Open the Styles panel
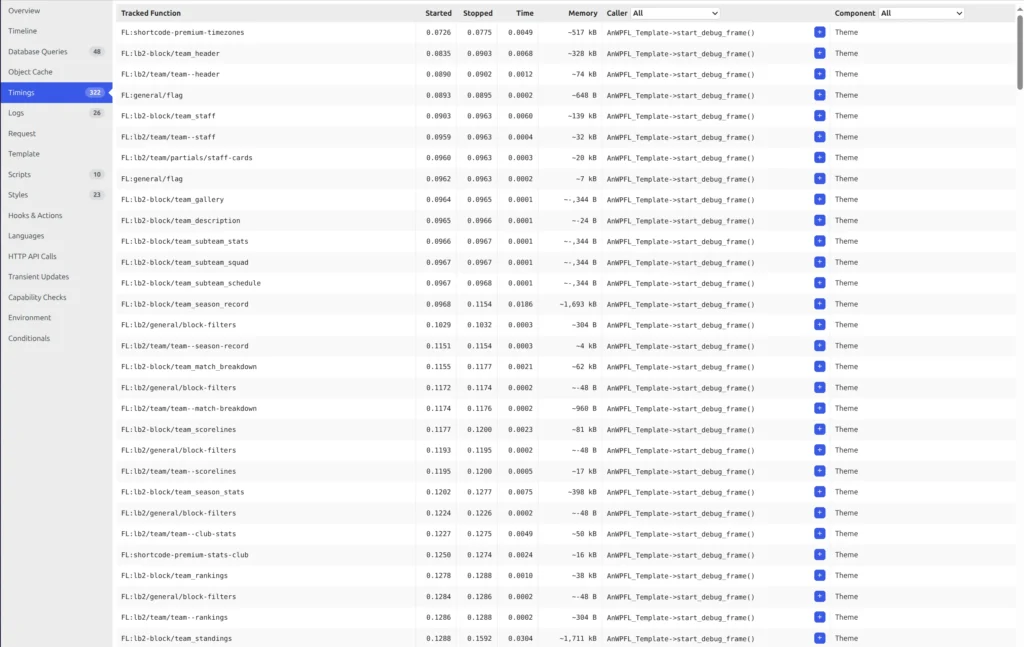The height and width of the screenshot is (647, 1024). tap(56, 195)
